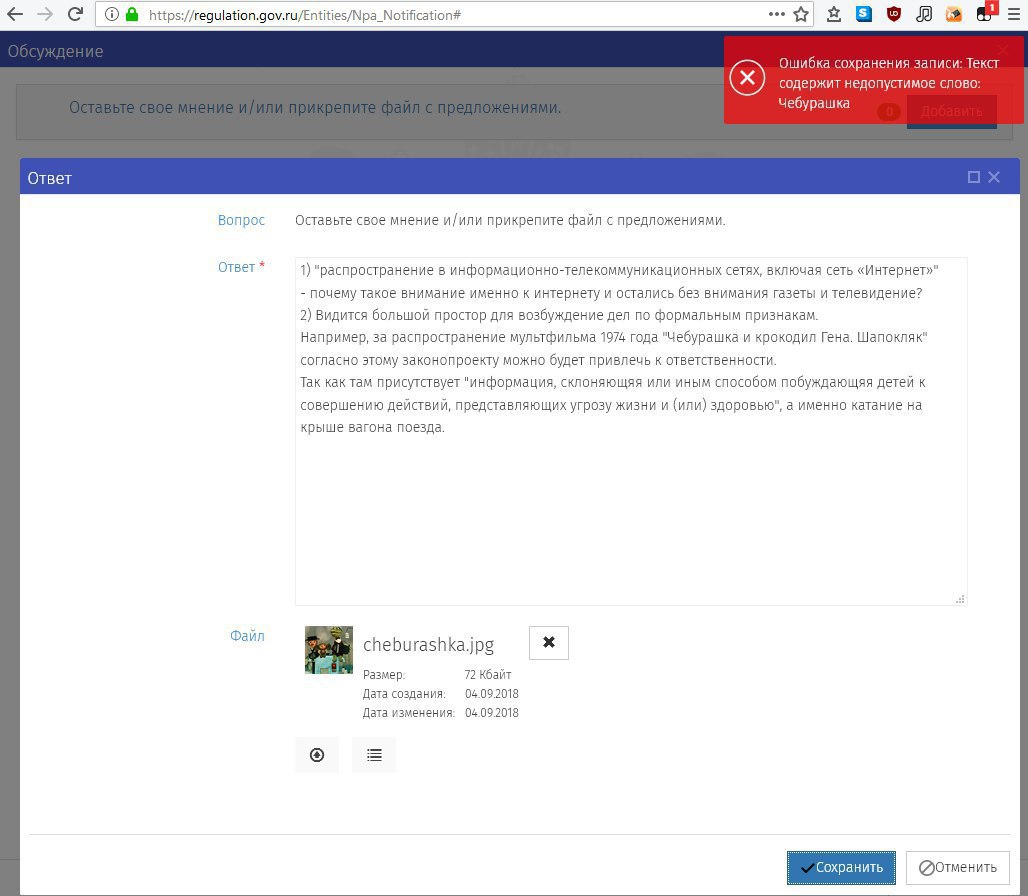Click the file size value 72 Кбайт
The image size is (1028, 896).
point(488,674)
